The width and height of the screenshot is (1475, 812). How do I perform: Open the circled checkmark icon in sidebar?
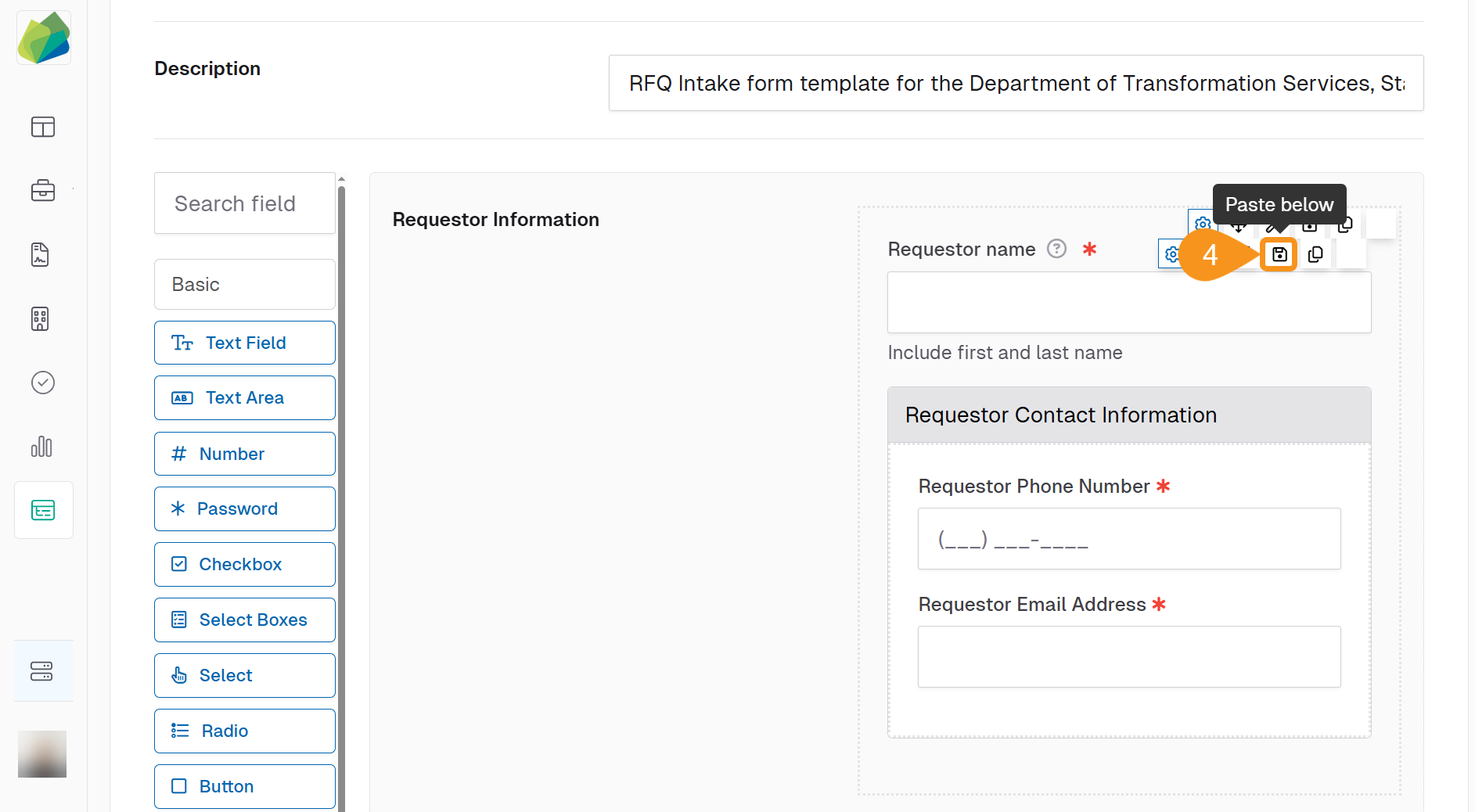43,383
